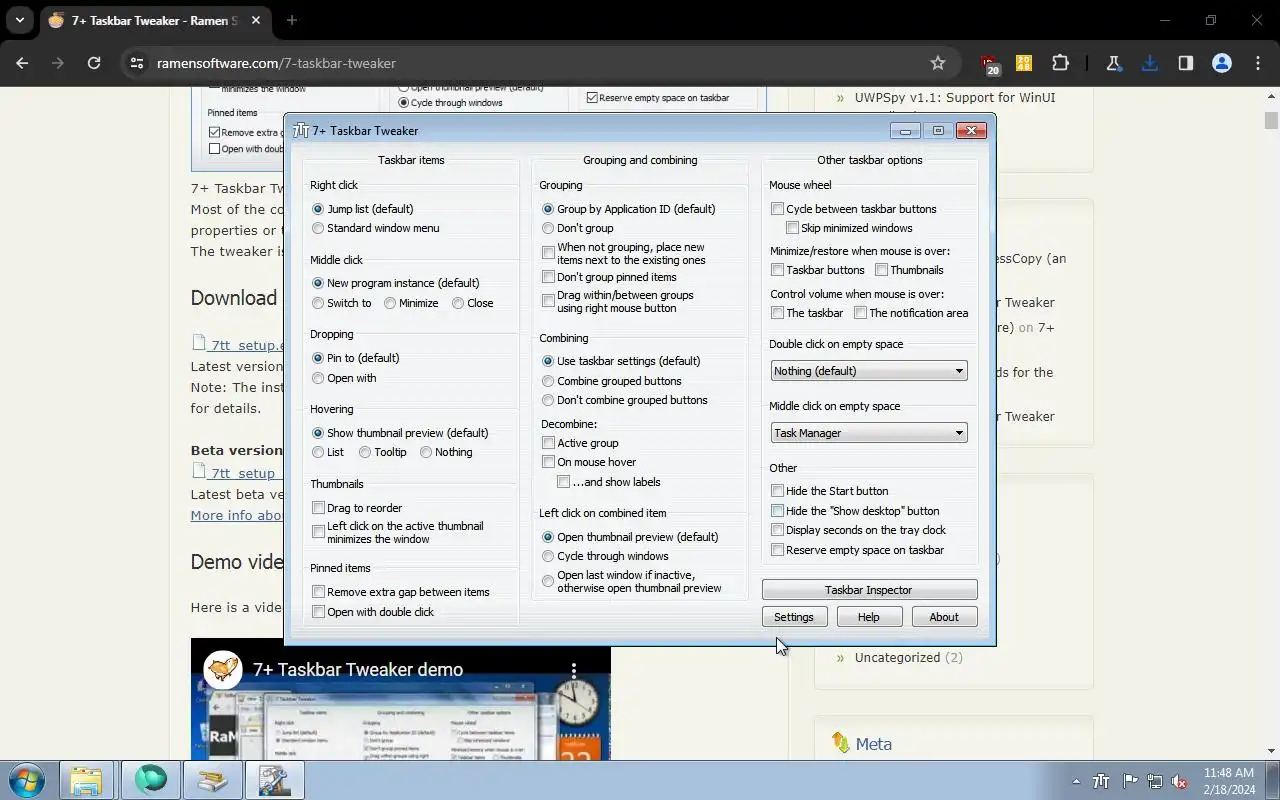Toggle the Chrome side panel
Image resolution: width=1280 pixels, height=800 pixels.
pyautogui.click(x=1185, y=63)
